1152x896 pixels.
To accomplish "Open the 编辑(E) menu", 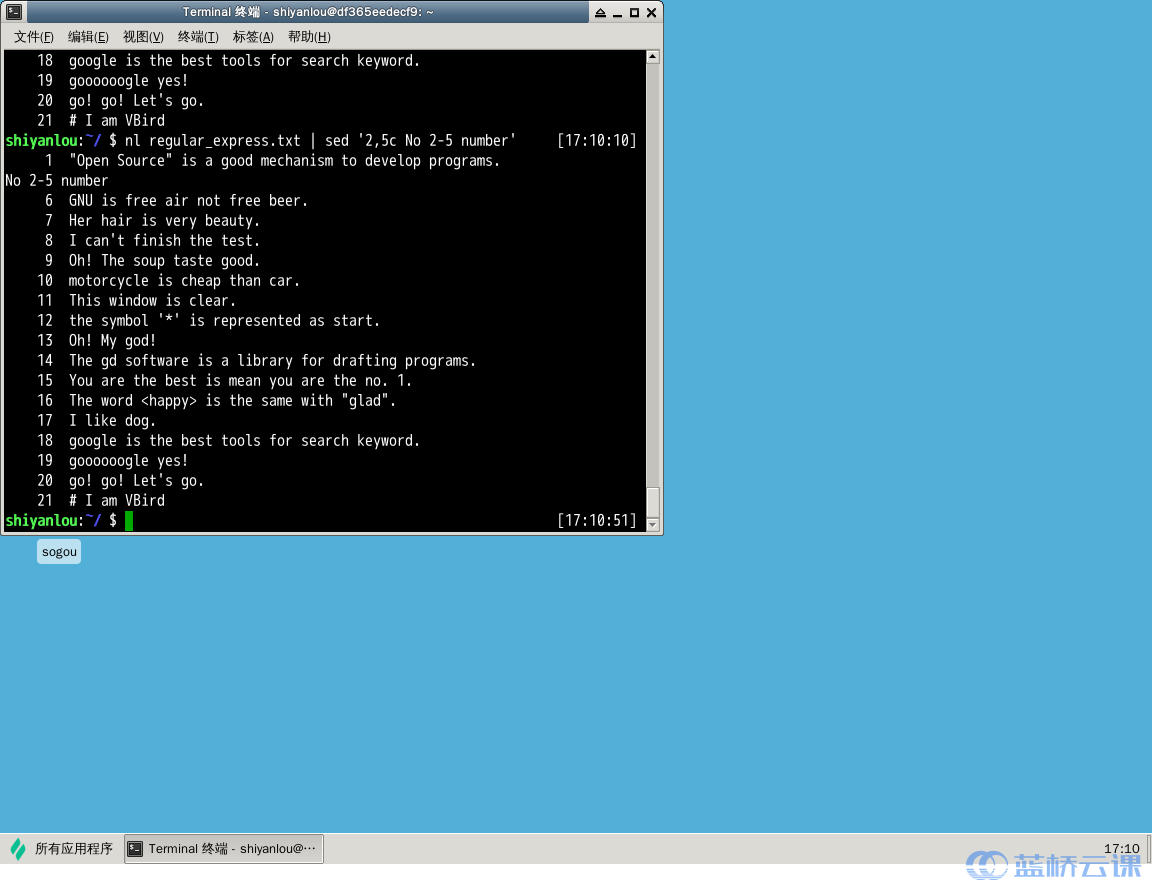I will tap(88, 37).
